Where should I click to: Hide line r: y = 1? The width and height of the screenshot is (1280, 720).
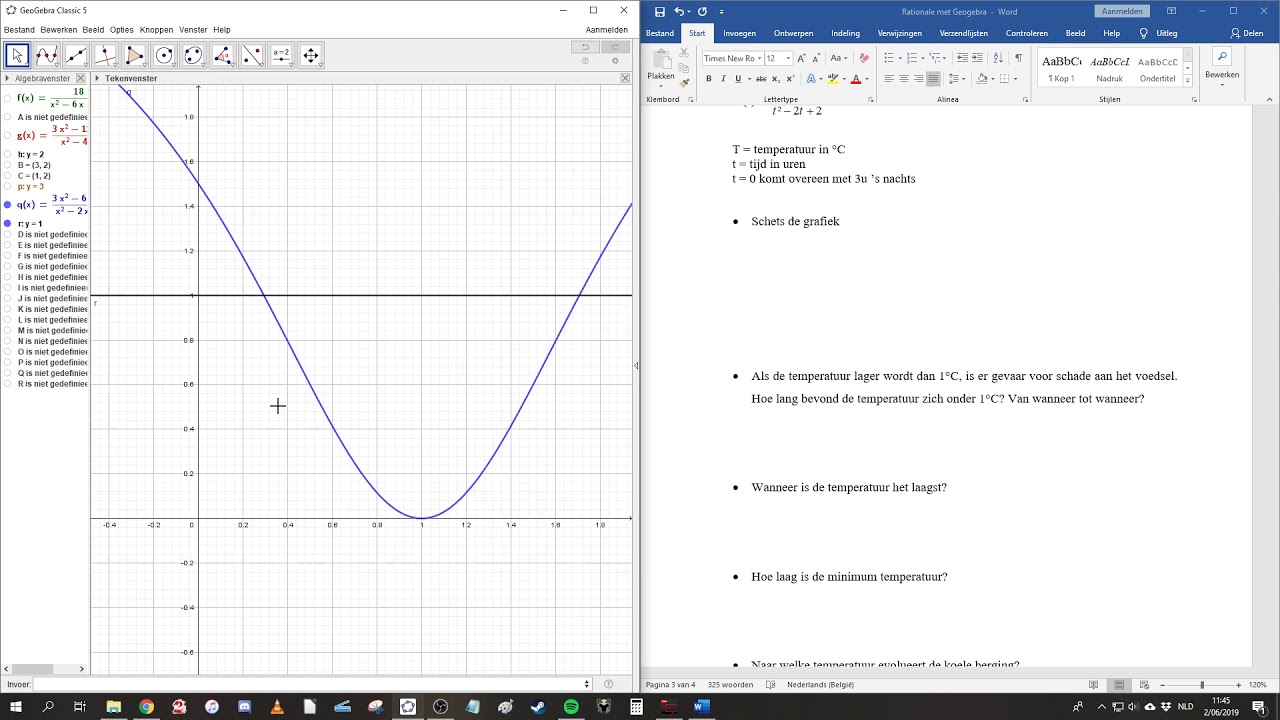click(8, 224)
